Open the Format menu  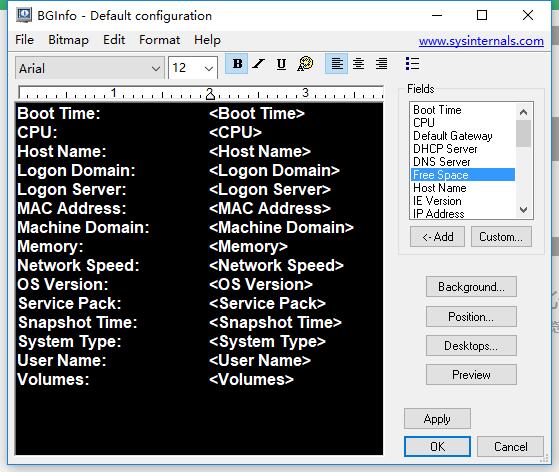tap(159, 40)
